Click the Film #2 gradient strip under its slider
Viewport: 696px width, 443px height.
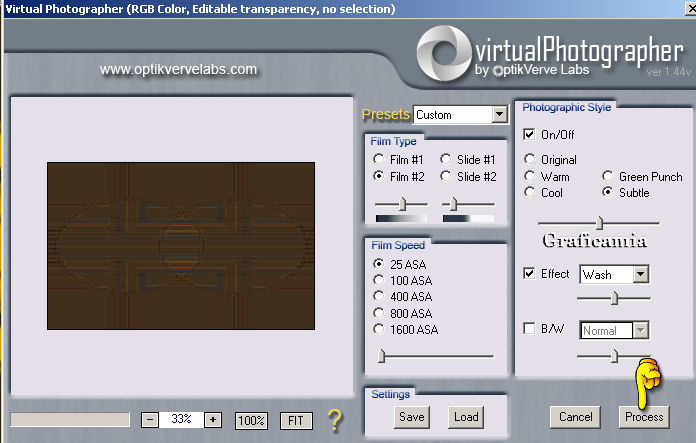[x=401, y=218]
